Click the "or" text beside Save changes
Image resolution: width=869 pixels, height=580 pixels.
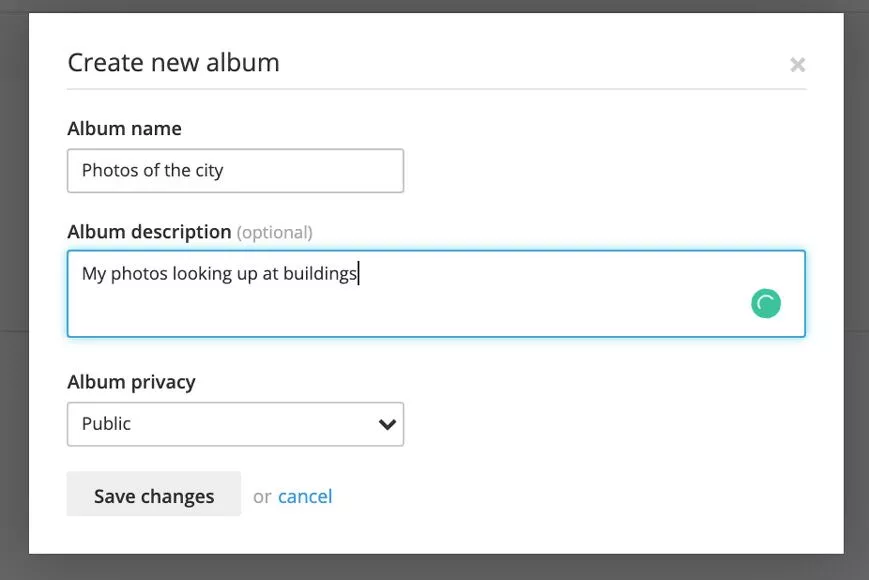tap(262, 497)
